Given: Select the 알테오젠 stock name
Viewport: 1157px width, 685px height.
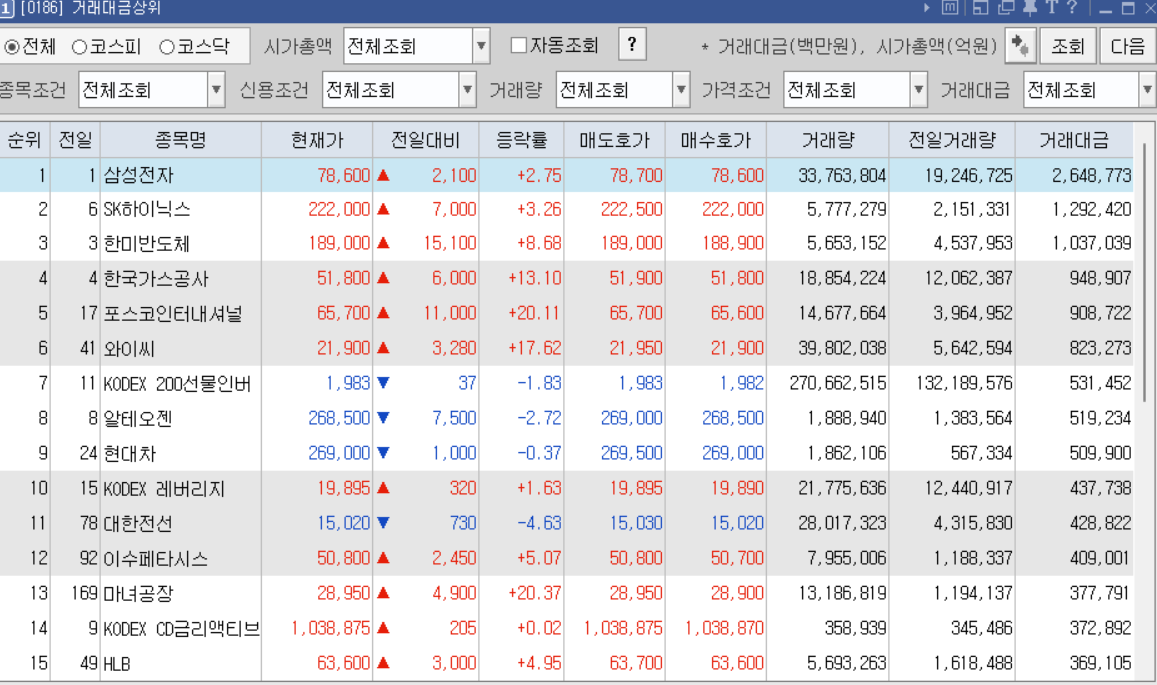Looking at the screenshot, I should [x=137, y=419].
